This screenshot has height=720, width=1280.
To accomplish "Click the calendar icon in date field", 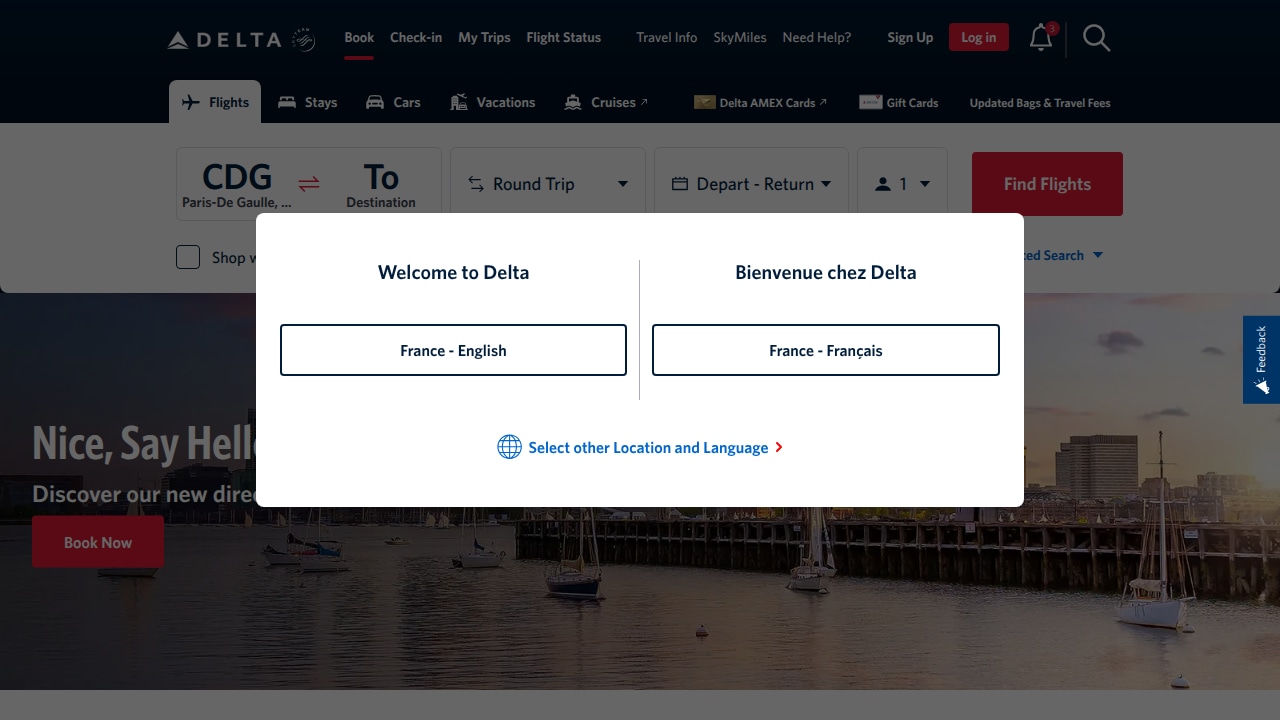I will pyautogui.click(x=680, y=184).
